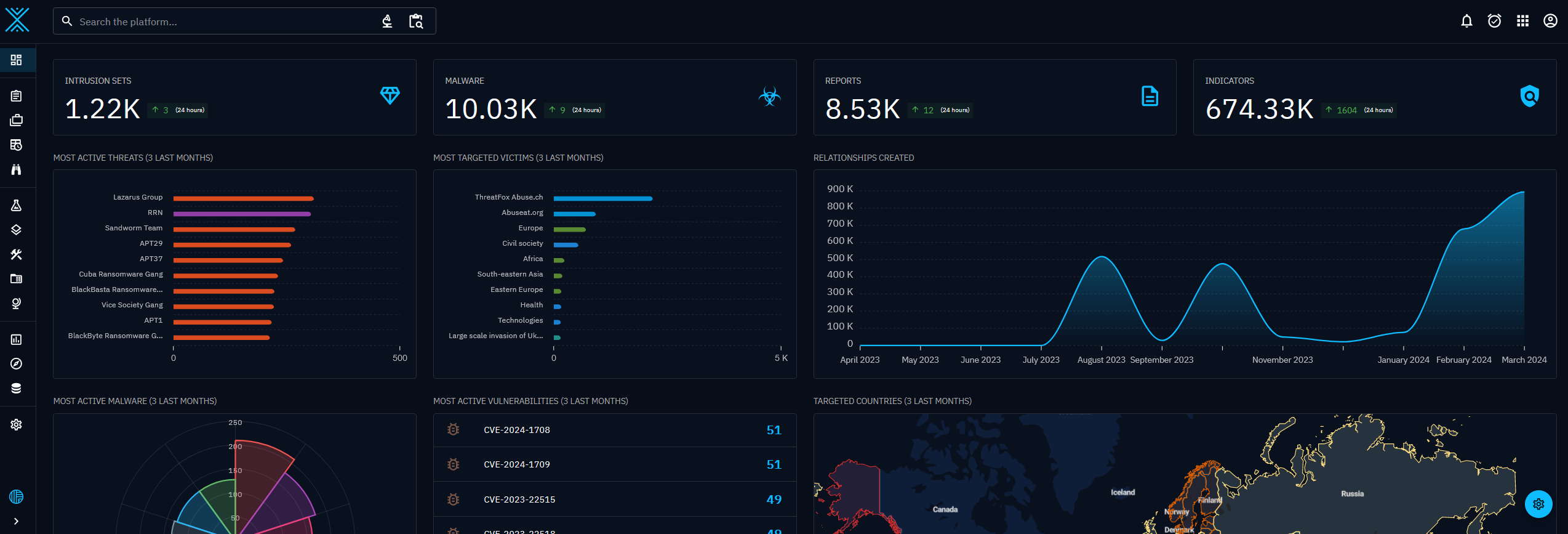This screenshot has height=534, width=1568.
Task: Open the Threats flask sidebar icon
Action: click(17, 206)
